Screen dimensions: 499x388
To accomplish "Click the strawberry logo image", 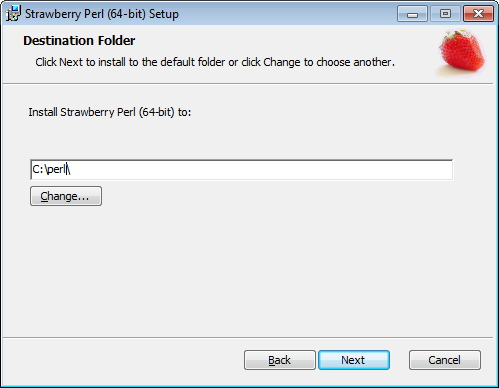I will tap(462, 52).
